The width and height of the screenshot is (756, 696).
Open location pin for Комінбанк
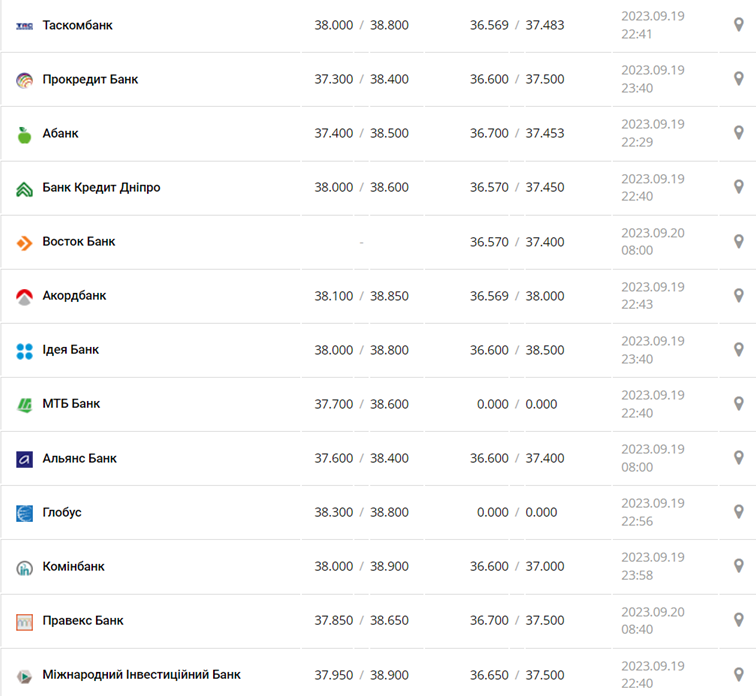pyautogui.click(x=739, y=566)
